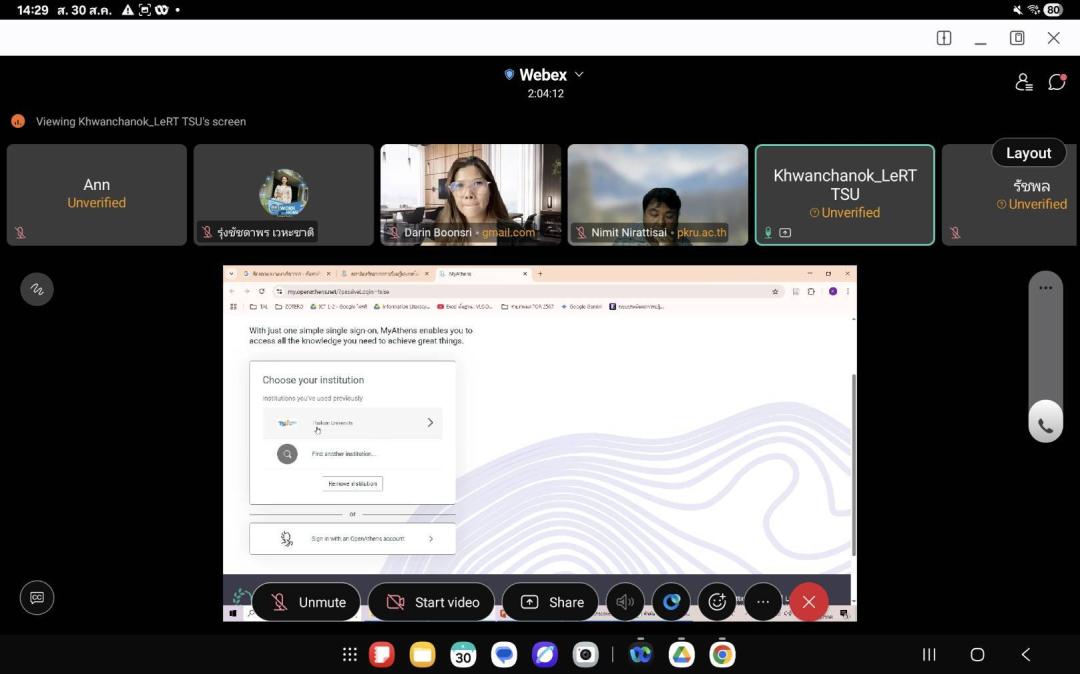Open the Layout options
Screen dimensions: 1080x674
click(1028, 153)
